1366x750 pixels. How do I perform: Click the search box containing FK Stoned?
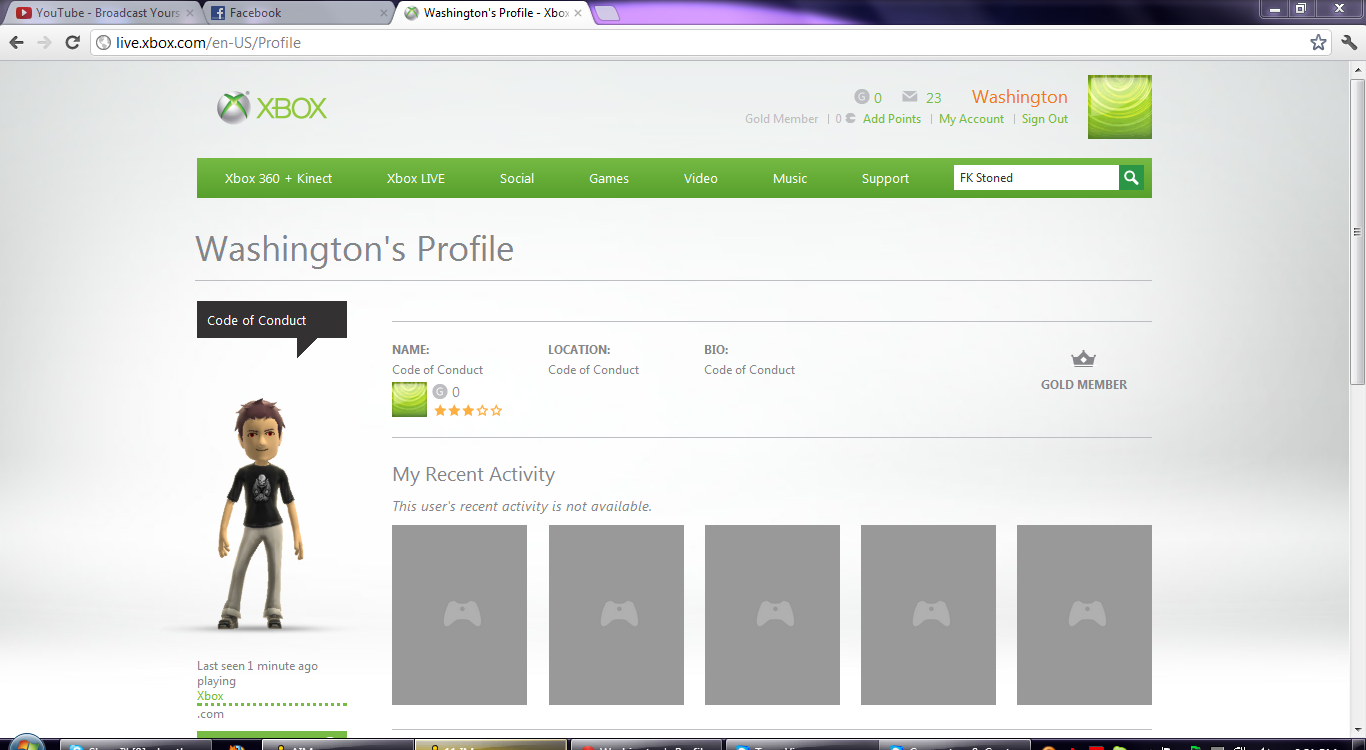point(1036,178)
